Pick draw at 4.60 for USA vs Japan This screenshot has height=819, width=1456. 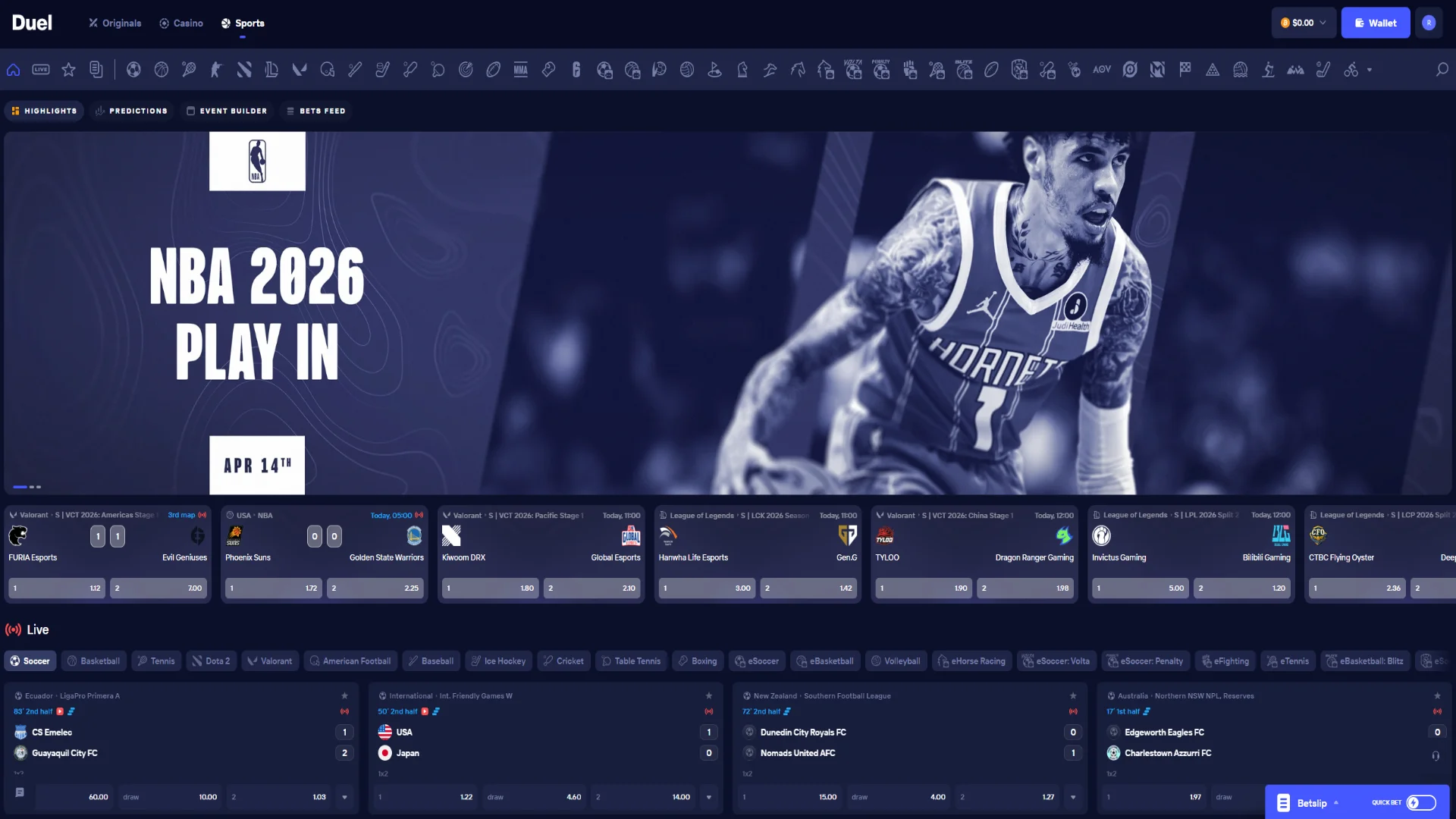[x=535, y=797]
